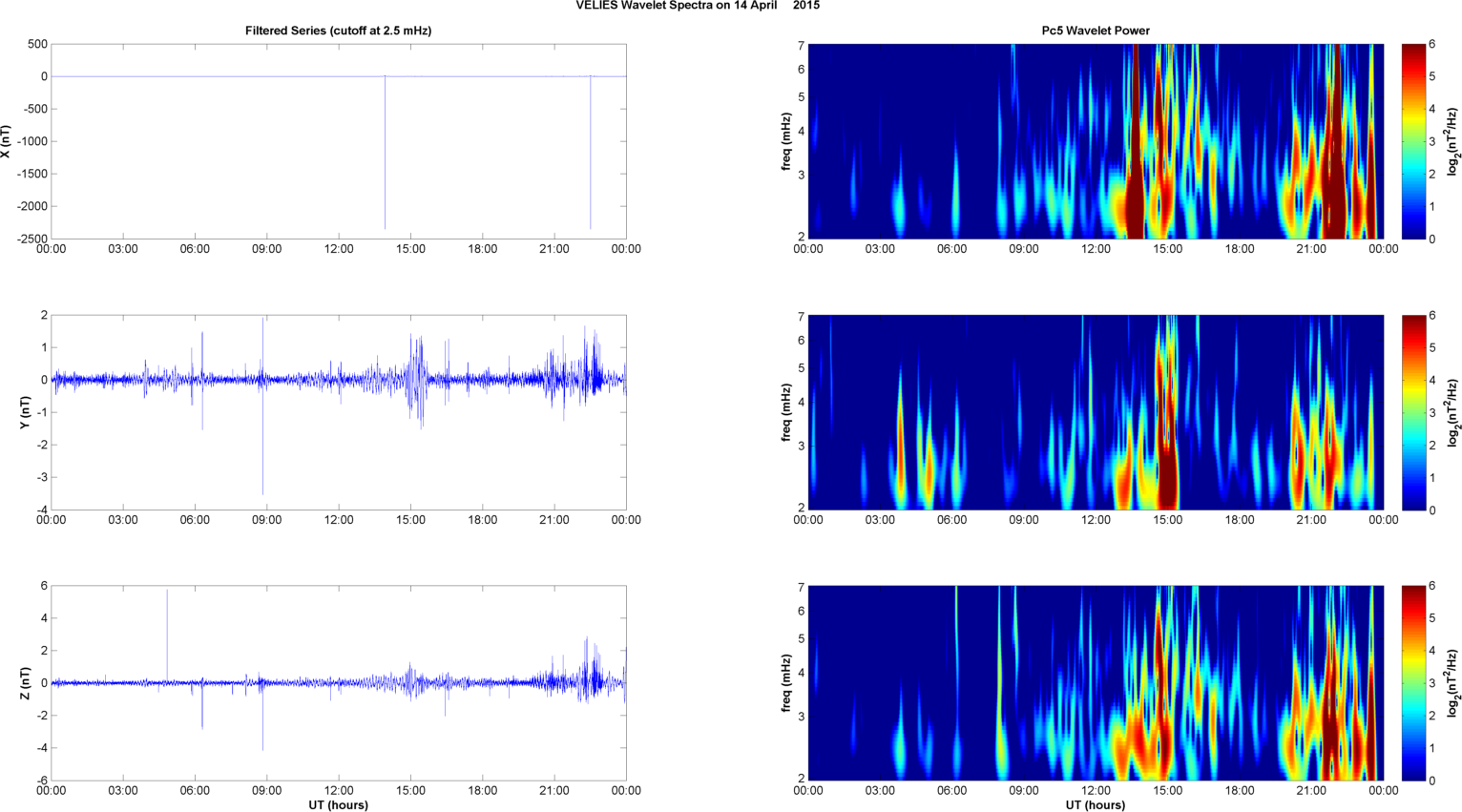This screenshot has width=1462, height=812.
Task: Select the X component filtered series plot
Action: pyautogui.click(x=339, y=141)
